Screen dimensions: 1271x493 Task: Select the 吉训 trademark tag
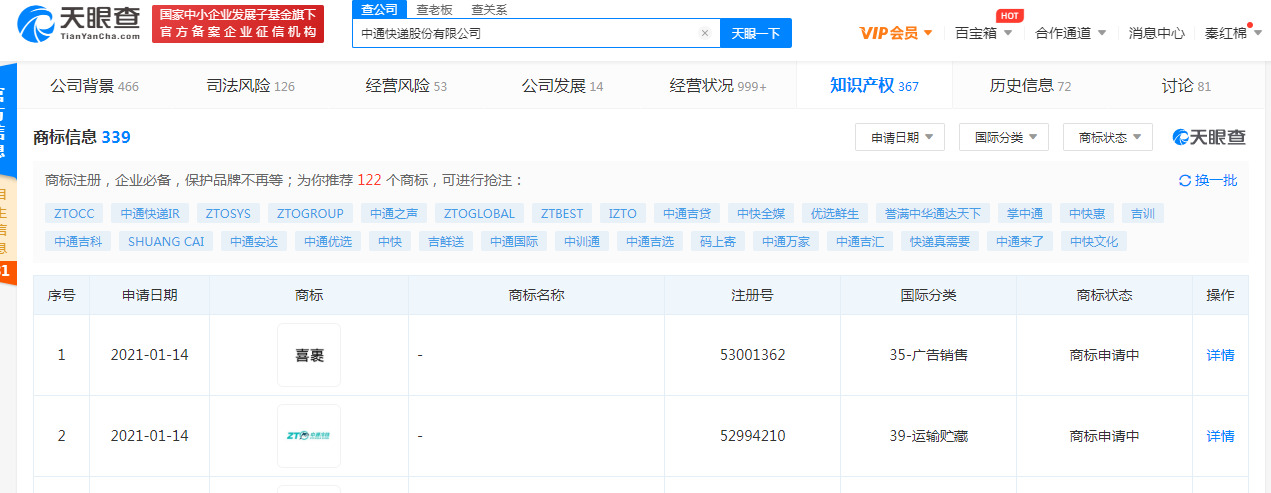click(x=1143, y=213)
